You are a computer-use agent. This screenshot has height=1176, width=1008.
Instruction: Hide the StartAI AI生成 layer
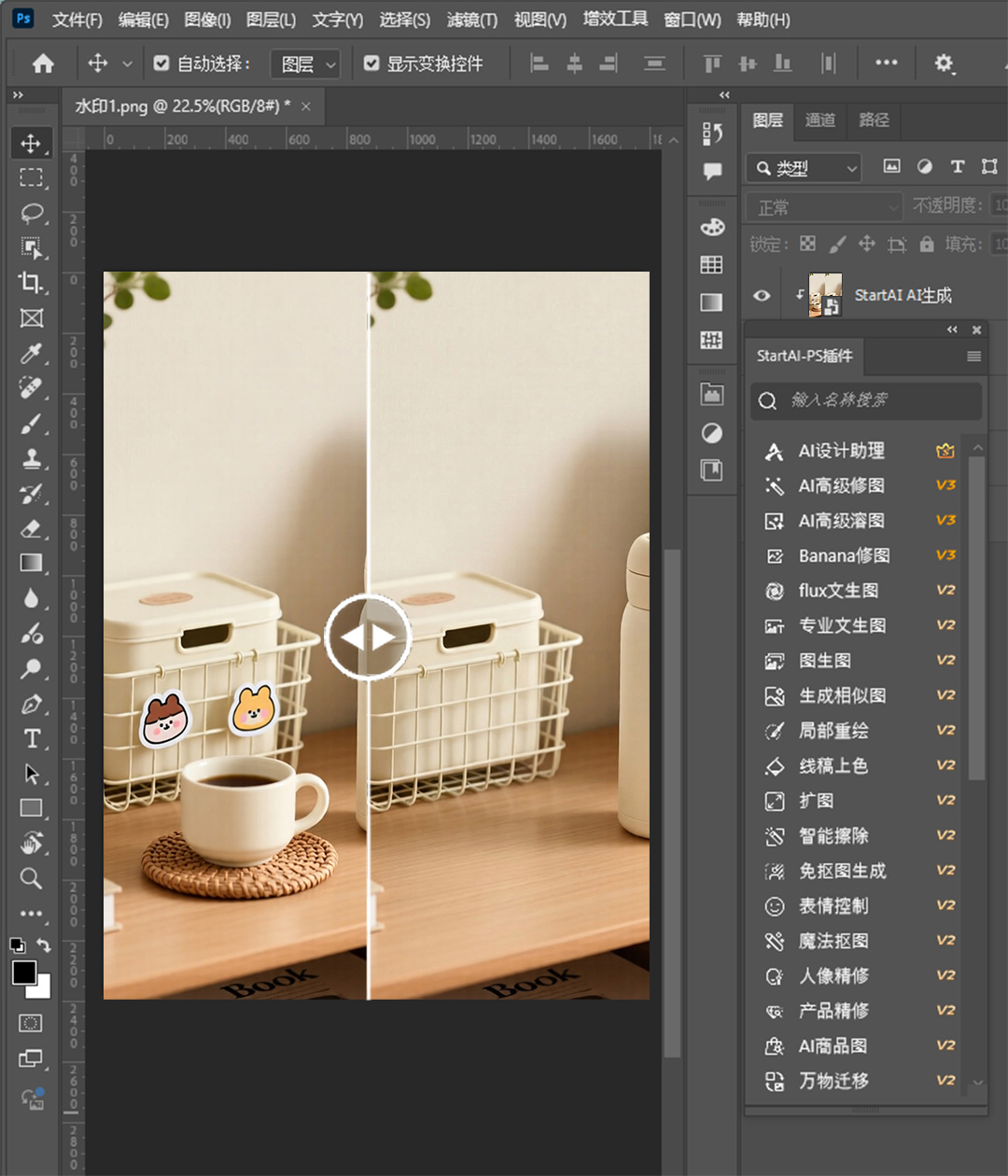762,296
